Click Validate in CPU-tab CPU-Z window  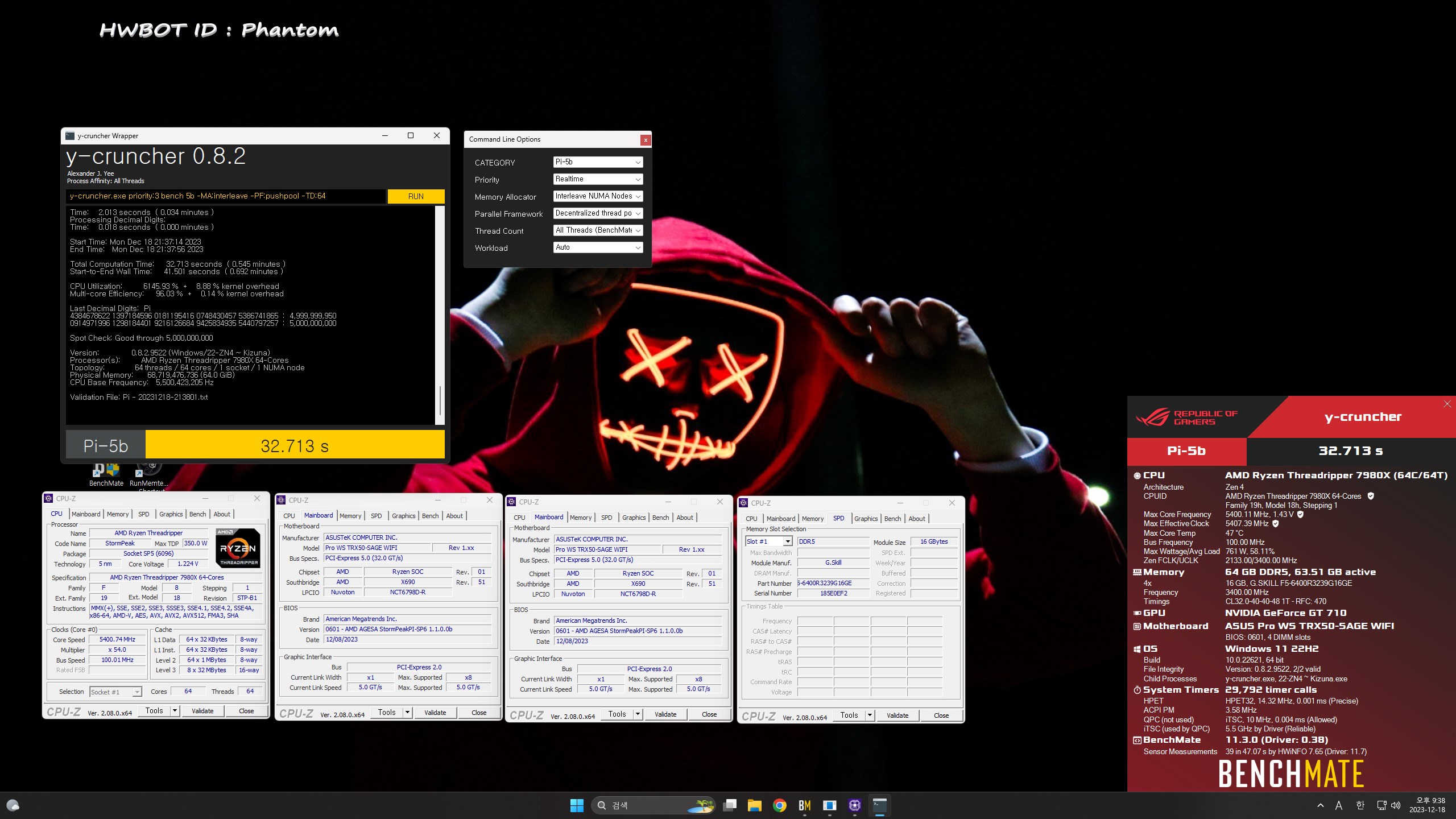coord(202,711)
